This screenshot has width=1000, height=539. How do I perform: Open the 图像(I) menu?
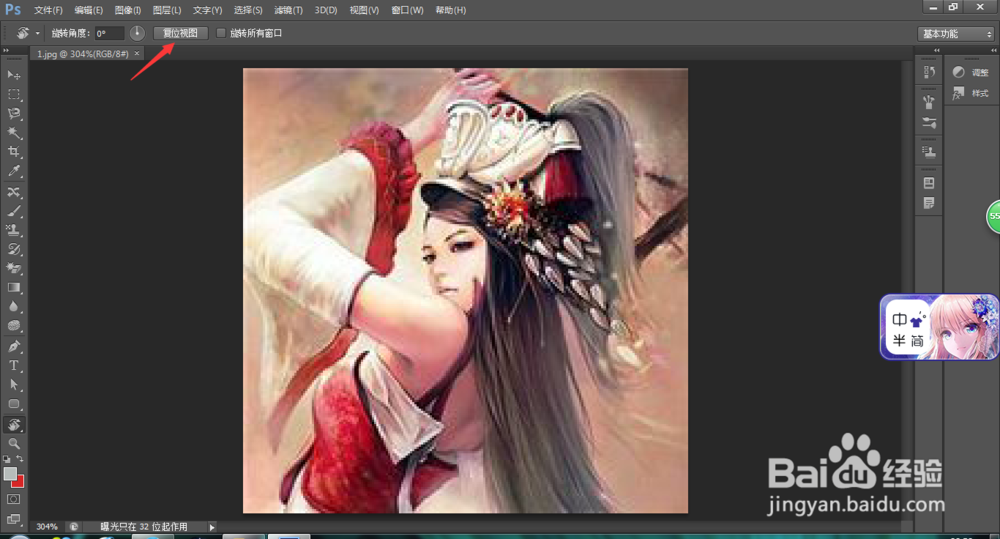pyautogui.click(x=128, y=10)
